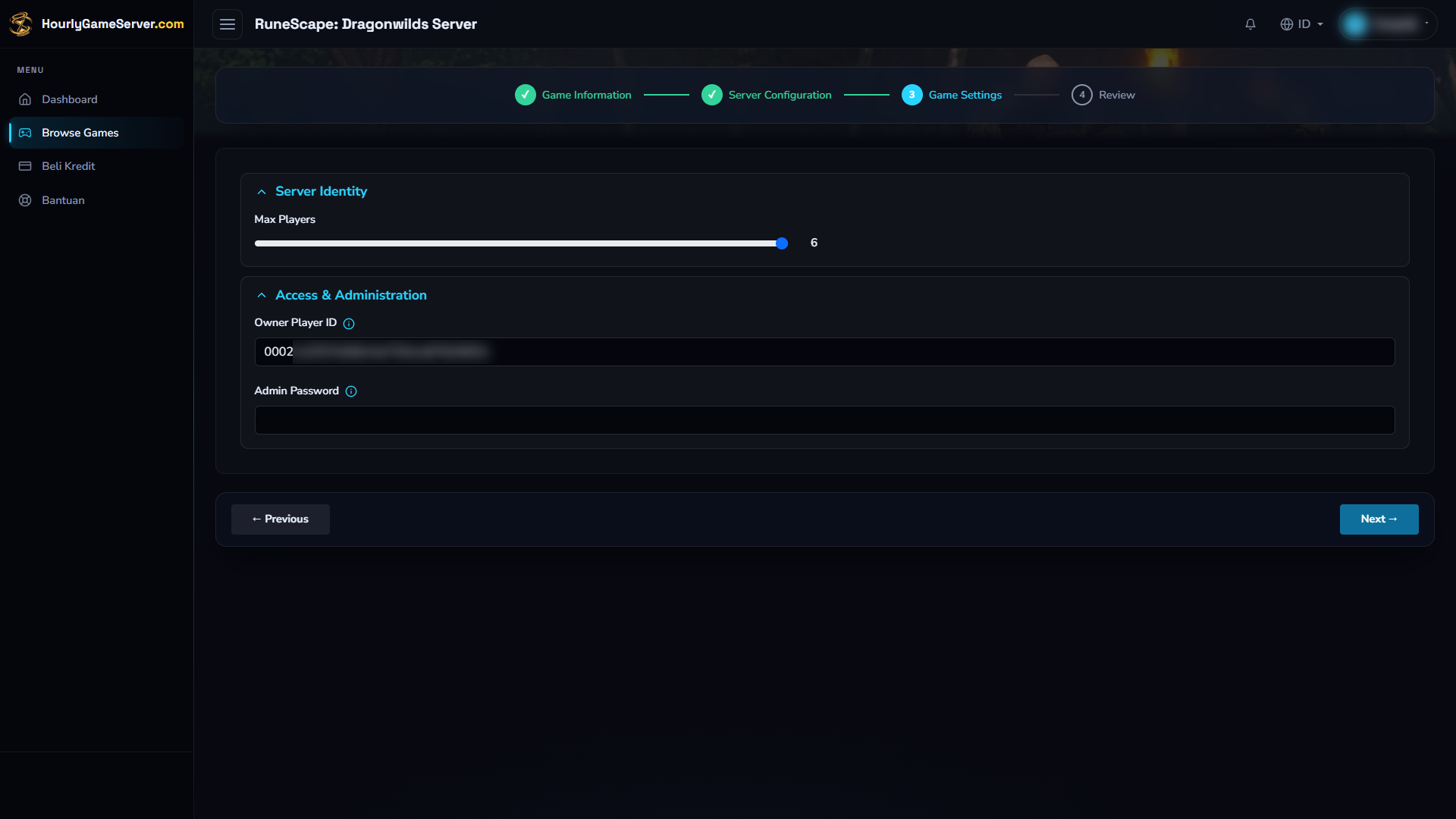Click the Server Identity heading
Screen dimensions: 1456x819
[322, 191]
